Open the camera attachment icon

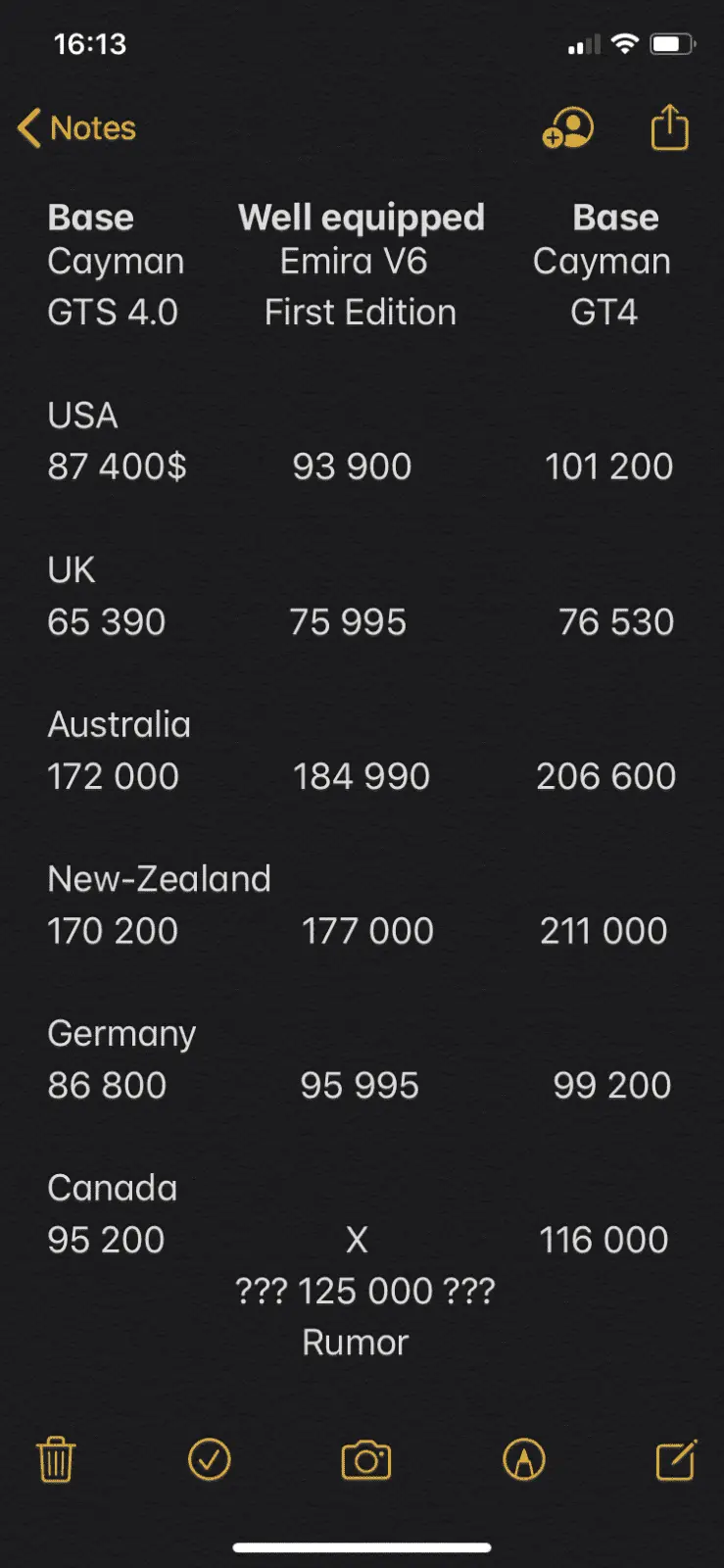pos(365,1460)
